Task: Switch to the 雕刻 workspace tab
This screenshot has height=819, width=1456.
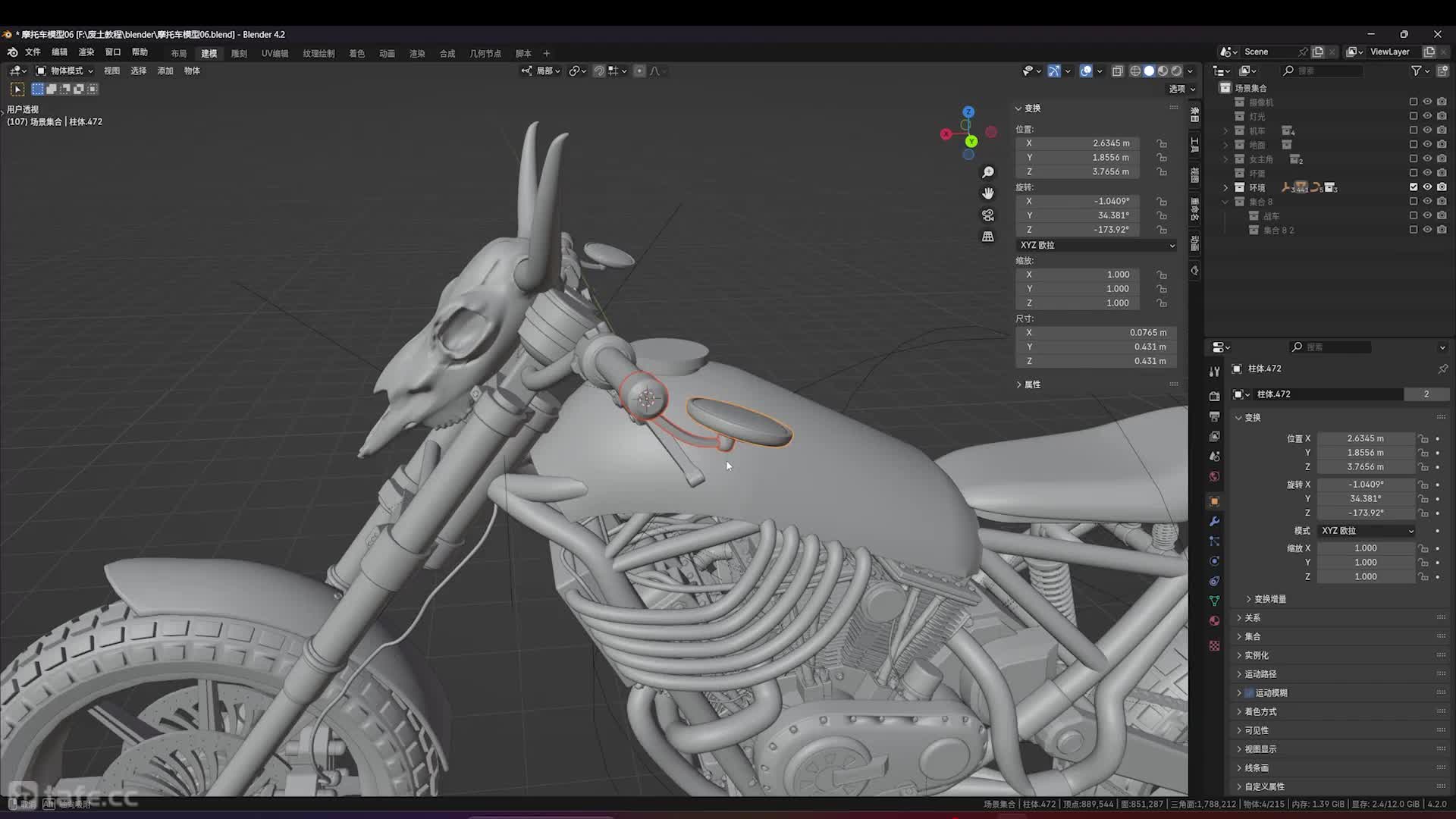Action: pyautogui.click(x=239, y=54)
